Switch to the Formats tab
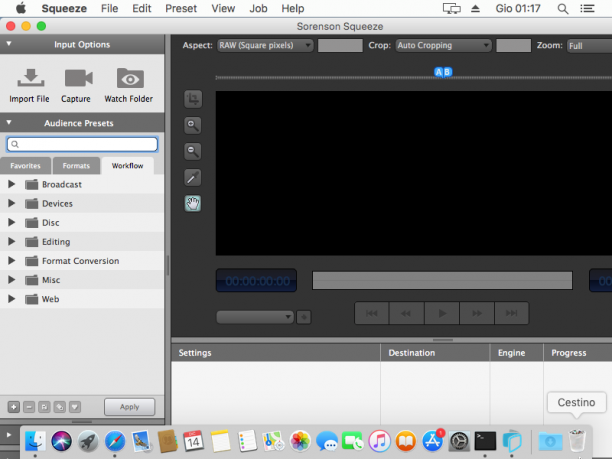 (76, 165)
